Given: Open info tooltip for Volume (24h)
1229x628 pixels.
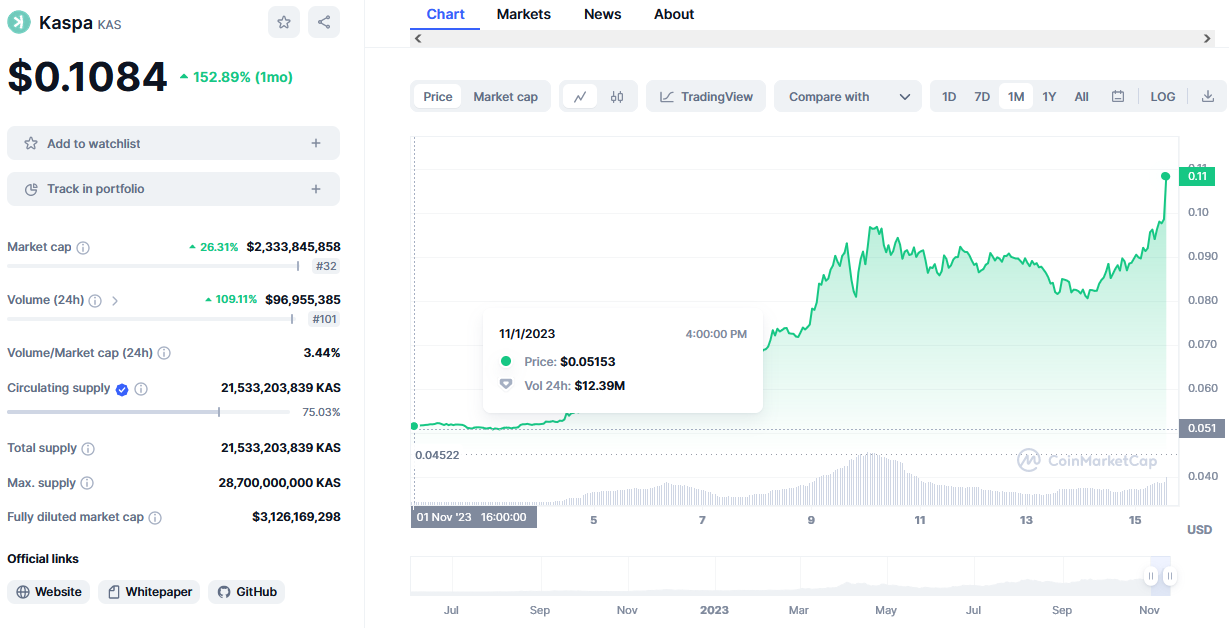Looking at the screenshot, I should click(x=95, y=301).
